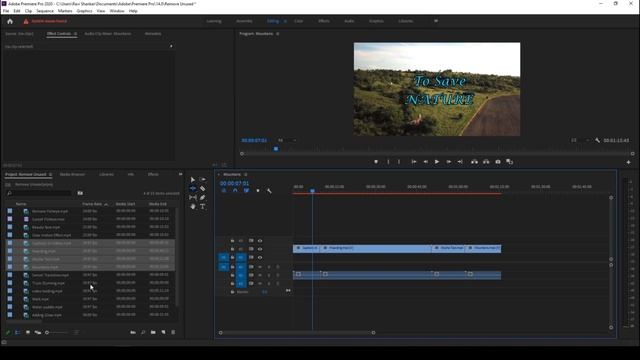Screen dimensions: 640x360
Task: Select the Hand tool
Action: (193, 207)
